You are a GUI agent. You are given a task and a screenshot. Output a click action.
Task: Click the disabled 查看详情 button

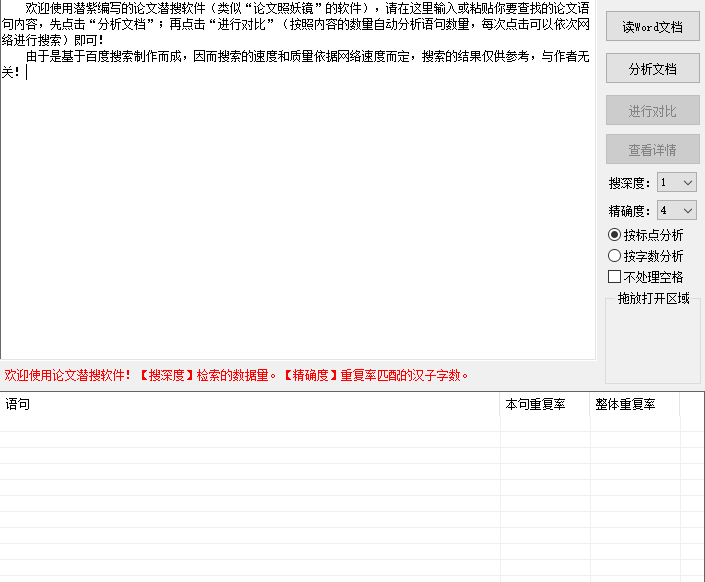tap(652, 149)
